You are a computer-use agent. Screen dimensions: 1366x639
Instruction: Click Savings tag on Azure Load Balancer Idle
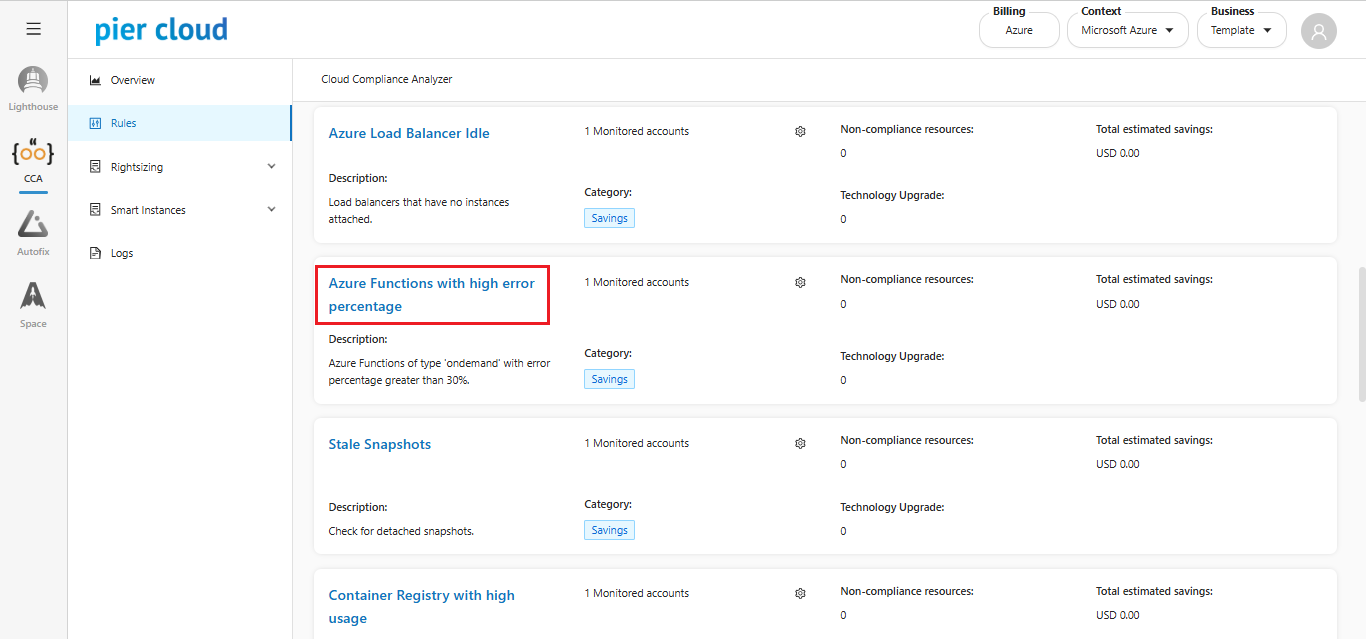tap(609, 218)
